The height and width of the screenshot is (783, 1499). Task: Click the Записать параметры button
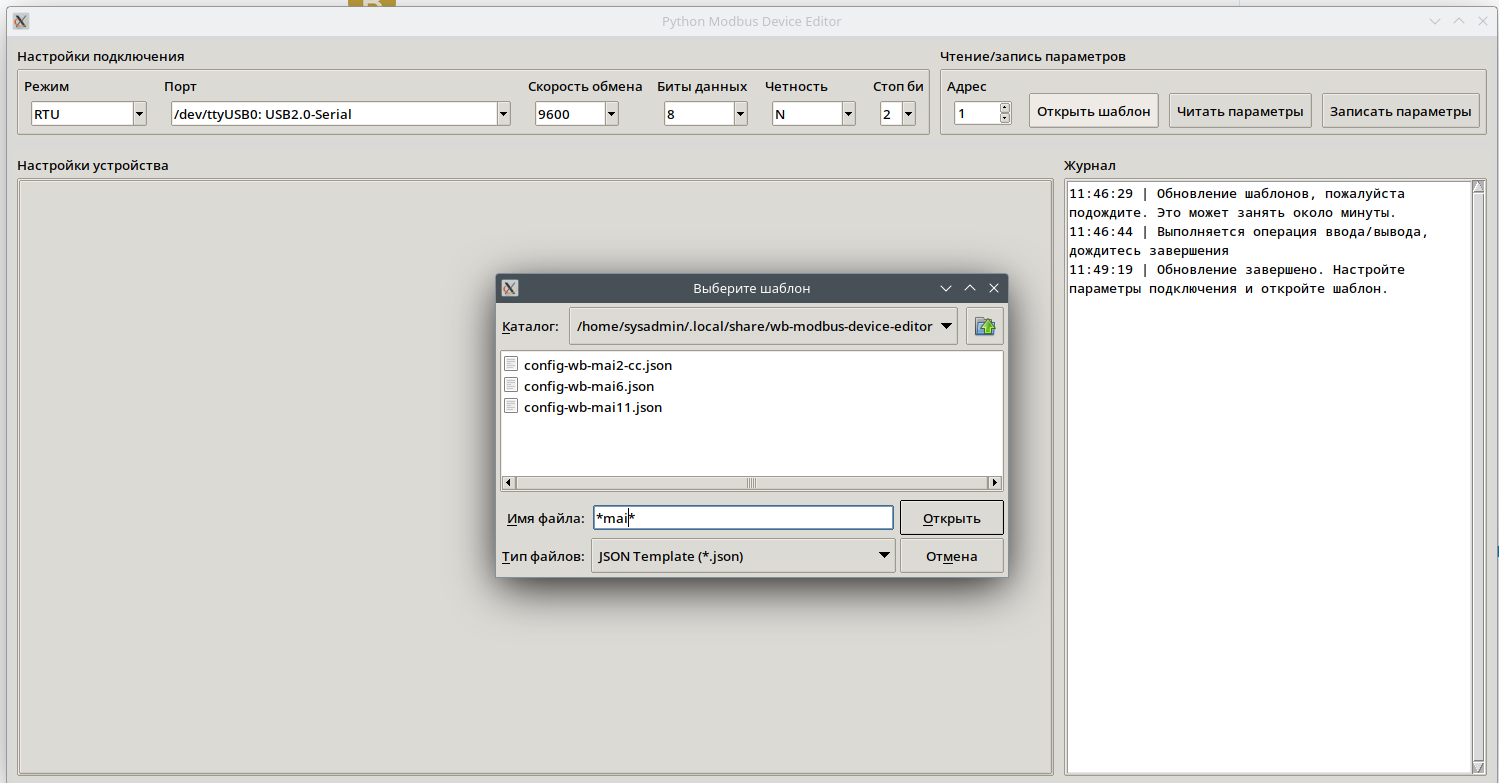[x=1400, y=111]
